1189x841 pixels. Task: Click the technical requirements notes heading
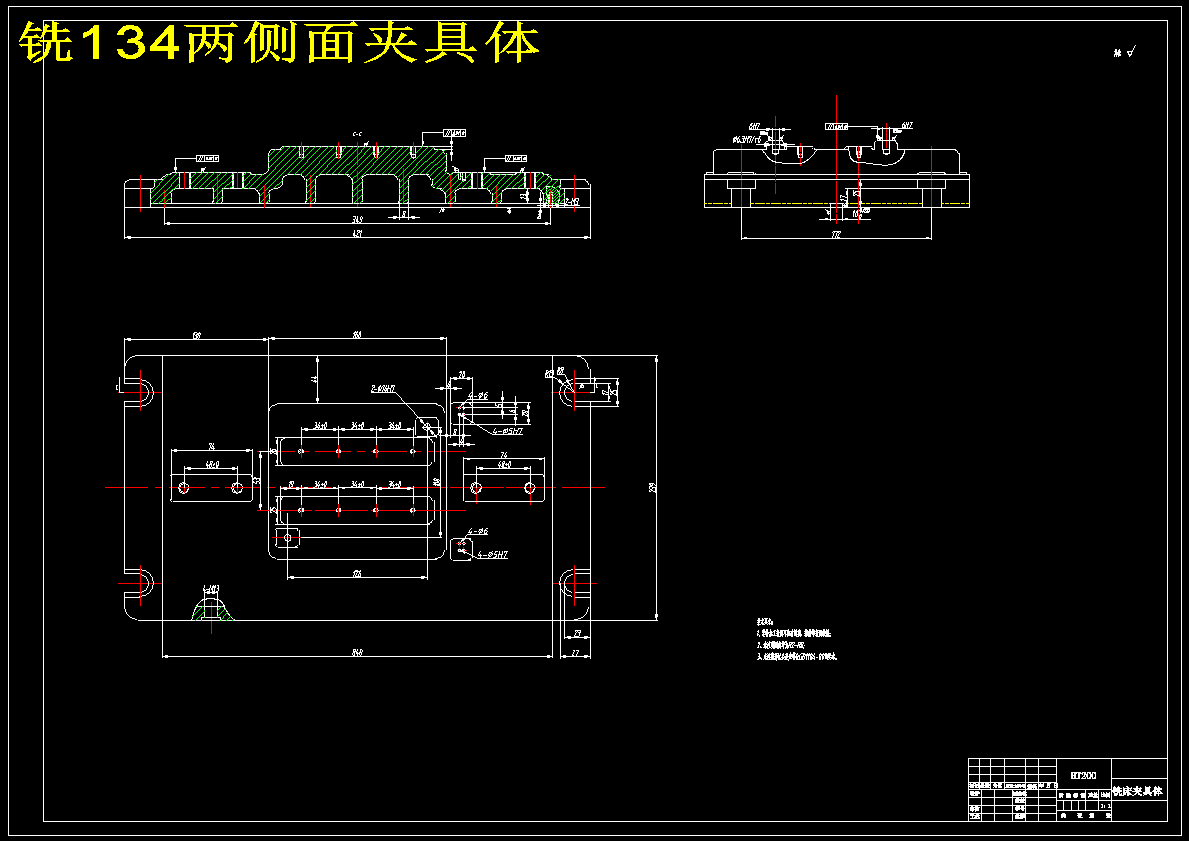pos(765,621)
